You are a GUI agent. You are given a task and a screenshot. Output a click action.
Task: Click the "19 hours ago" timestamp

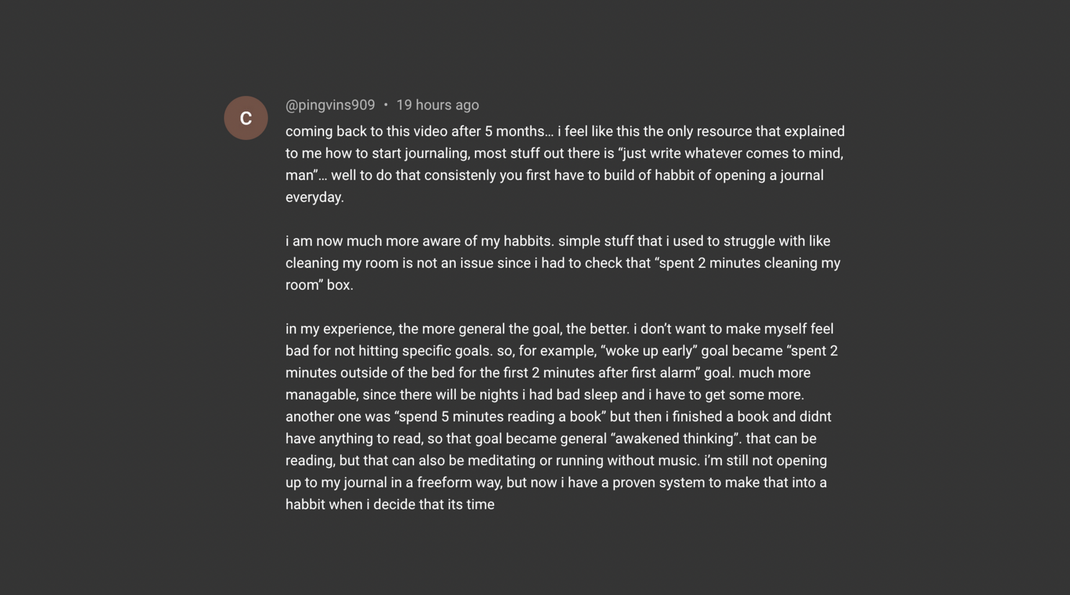click(x=437, y=105)
